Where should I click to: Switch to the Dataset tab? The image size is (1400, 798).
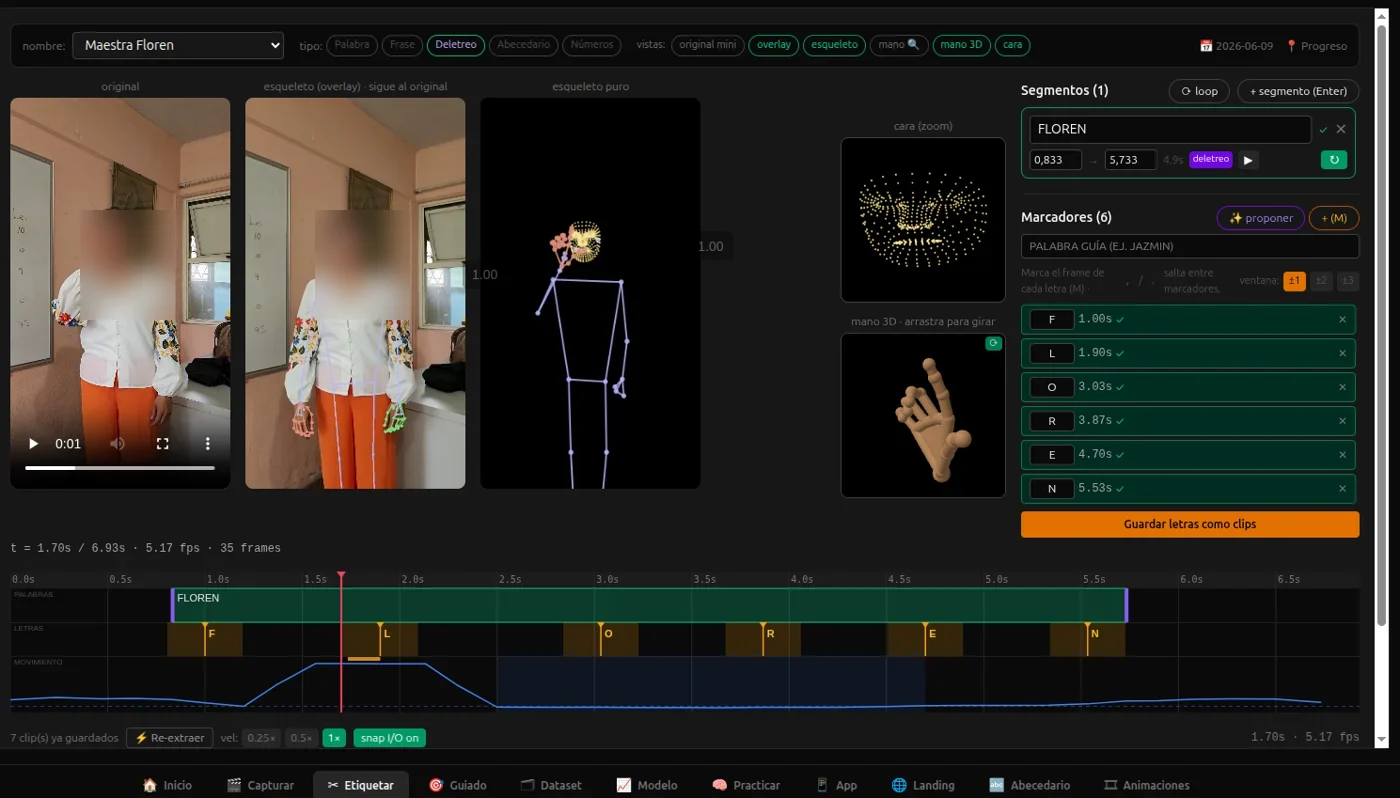click(551, 785)
